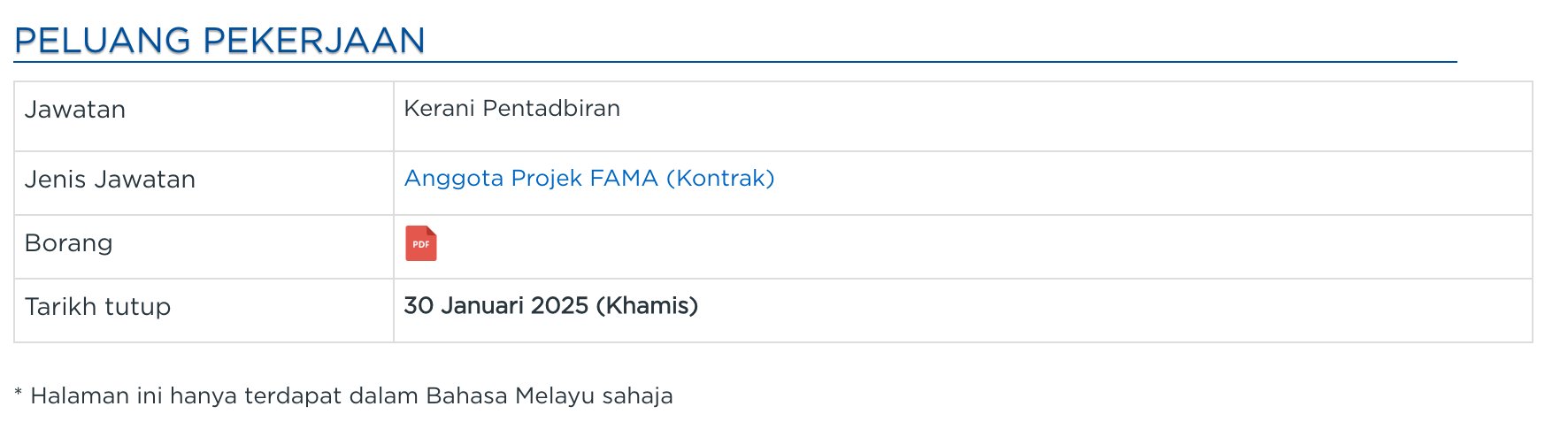Click the Tarikh tutup row label
This screenshot has width=1568, height=437.
coord(97,307)
